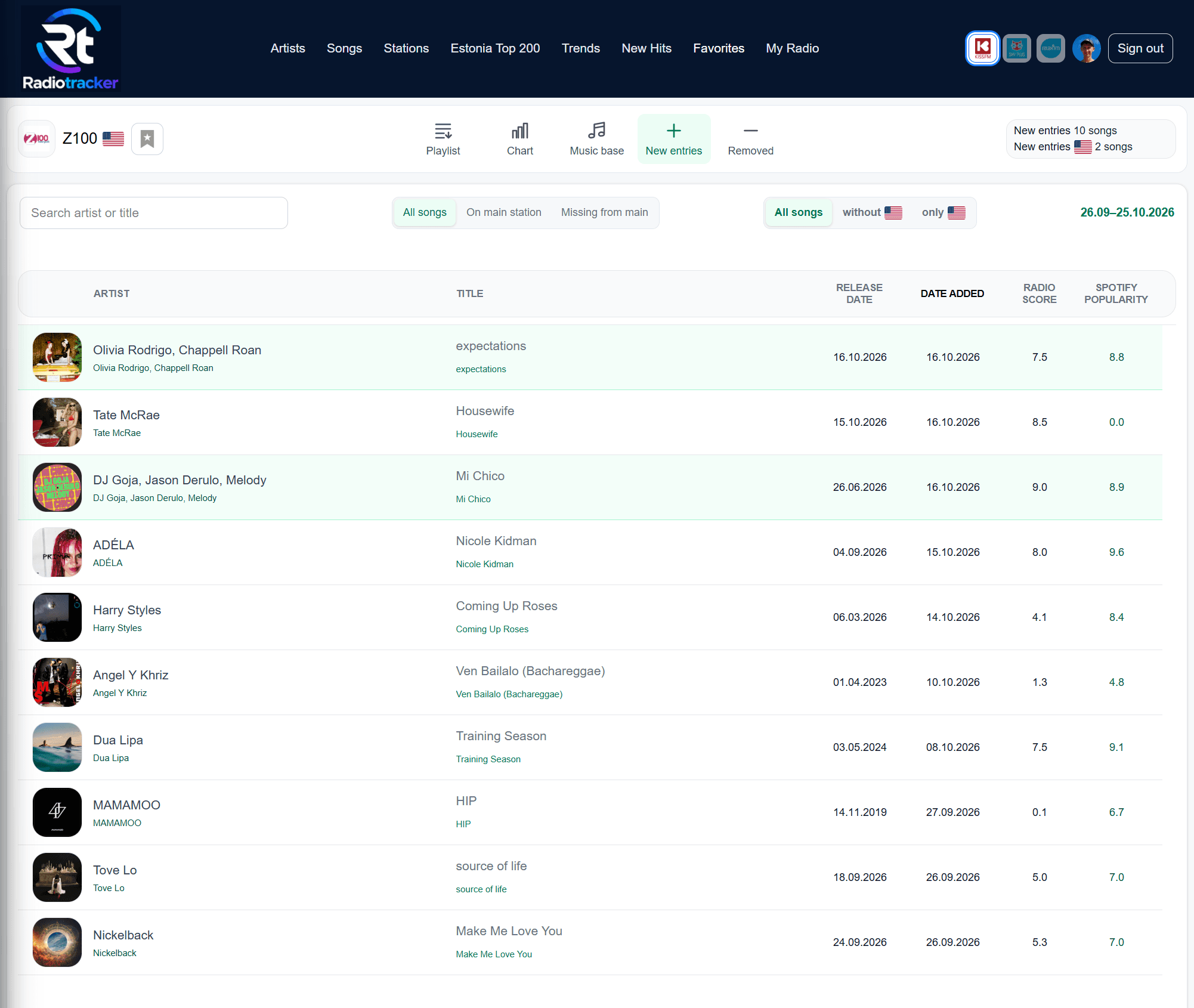Open the Removed view

750,139
